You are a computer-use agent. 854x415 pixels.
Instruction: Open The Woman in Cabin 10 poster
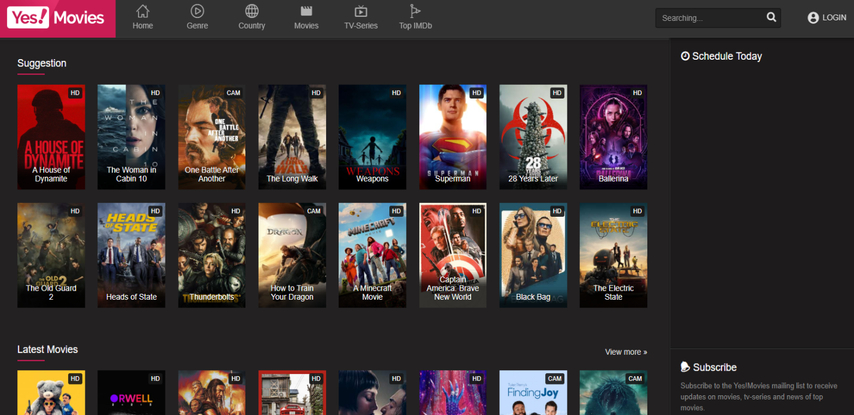click(x=131, y=137)
